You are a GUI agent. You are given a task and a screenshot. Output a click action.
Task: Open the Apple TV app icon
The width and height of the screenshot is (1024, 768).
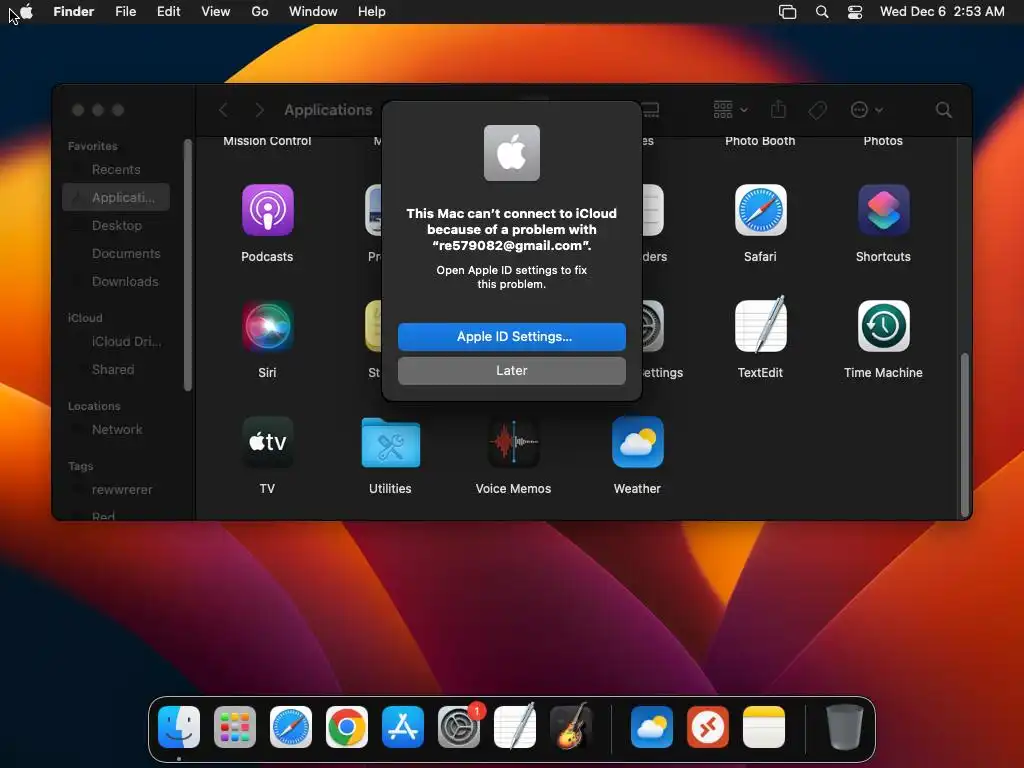(267, 442)
